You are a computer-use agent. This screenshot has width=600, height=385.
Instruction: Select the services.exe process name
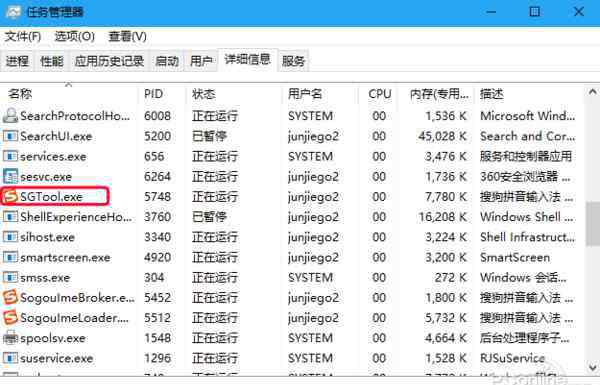pyautogui.click(x=53, y=156)
